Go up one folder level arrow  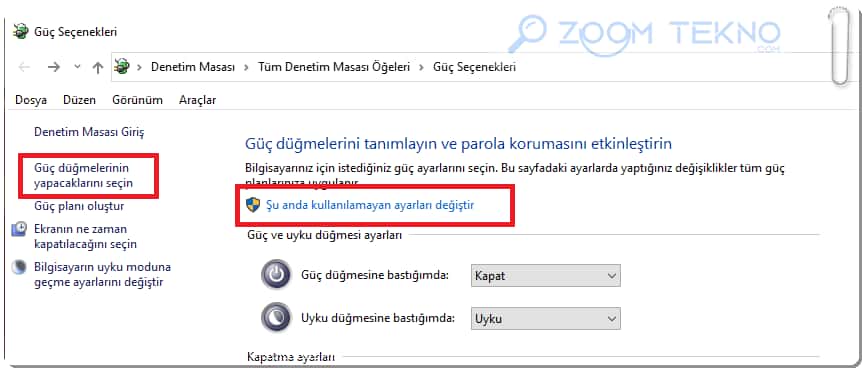pyautogui.click(x=98, y=67)
